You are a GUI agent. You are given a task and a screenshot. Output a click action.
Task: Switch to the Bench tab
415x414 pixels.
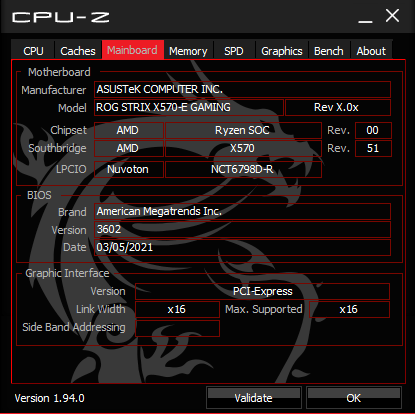click(x=329, y=51)
